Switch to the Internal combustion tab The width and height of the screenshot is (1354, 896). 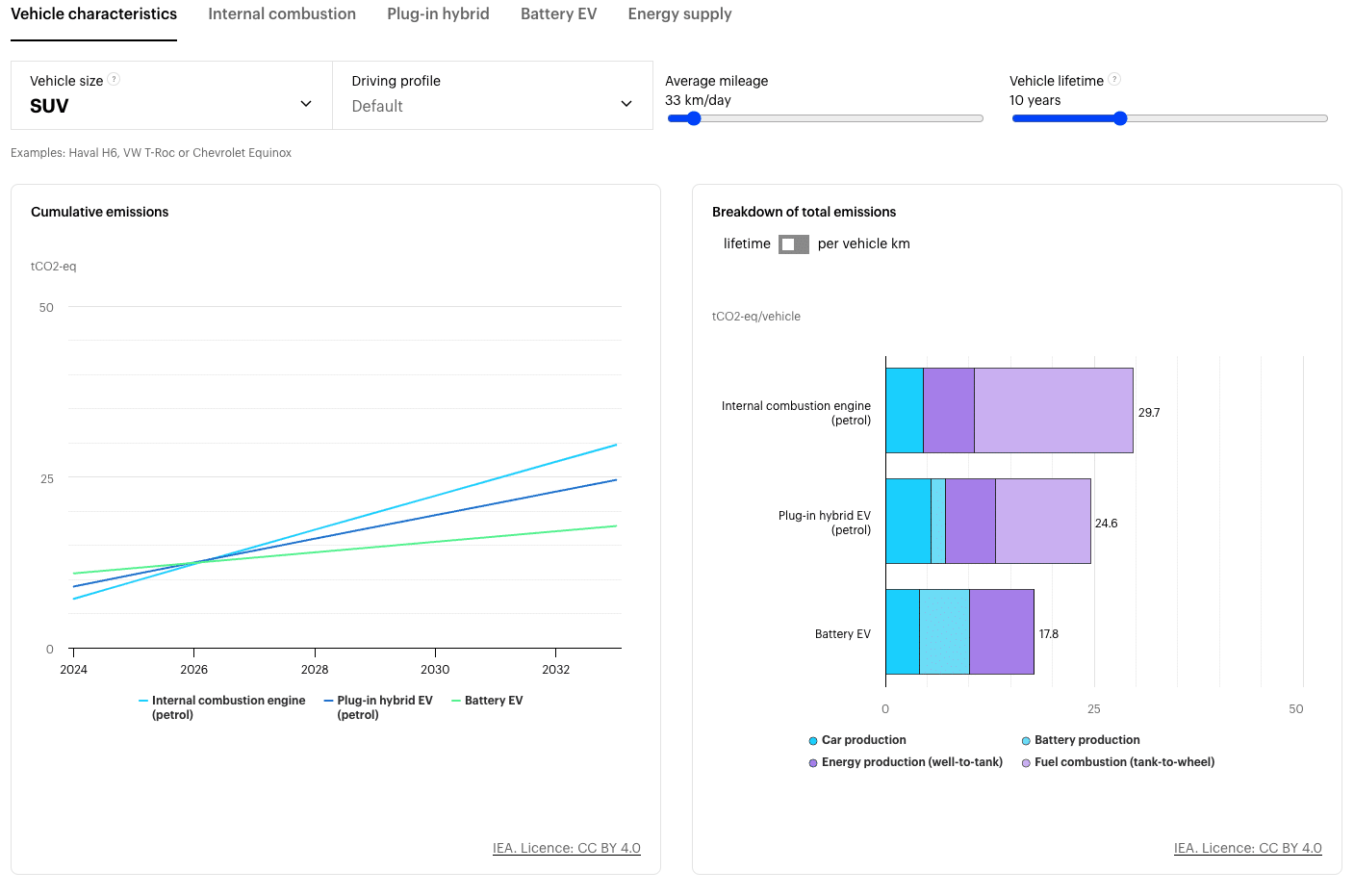282,14
